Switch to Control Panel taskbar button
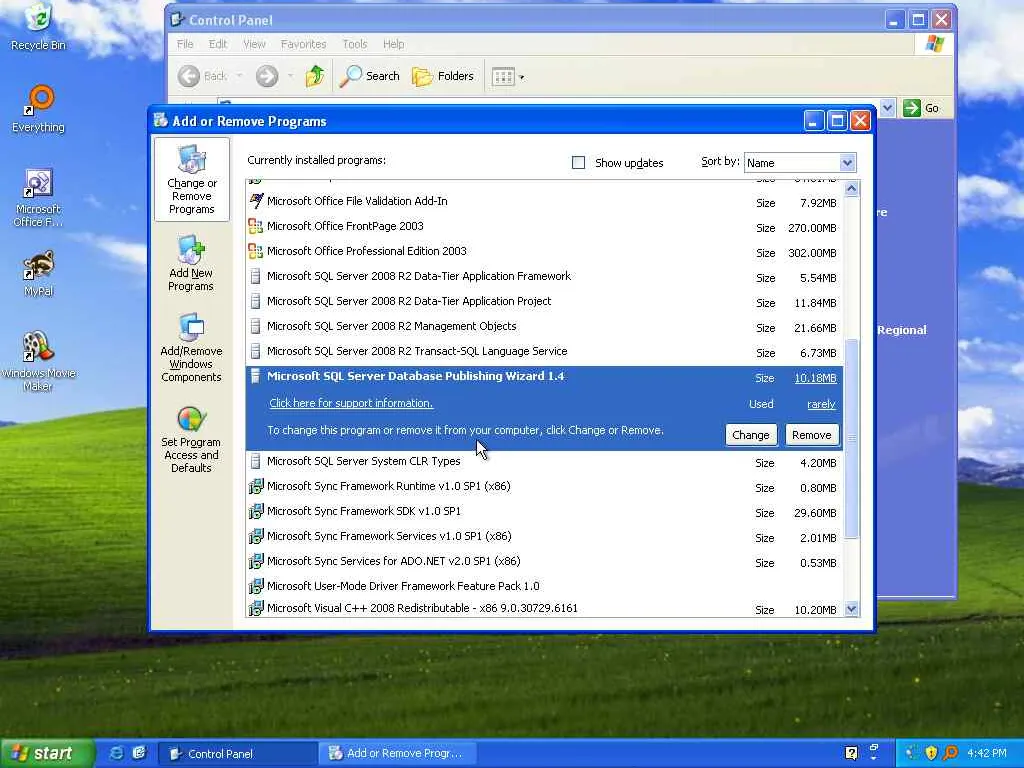Screen dimensions: 1024x768 click(x=238, y=754)
